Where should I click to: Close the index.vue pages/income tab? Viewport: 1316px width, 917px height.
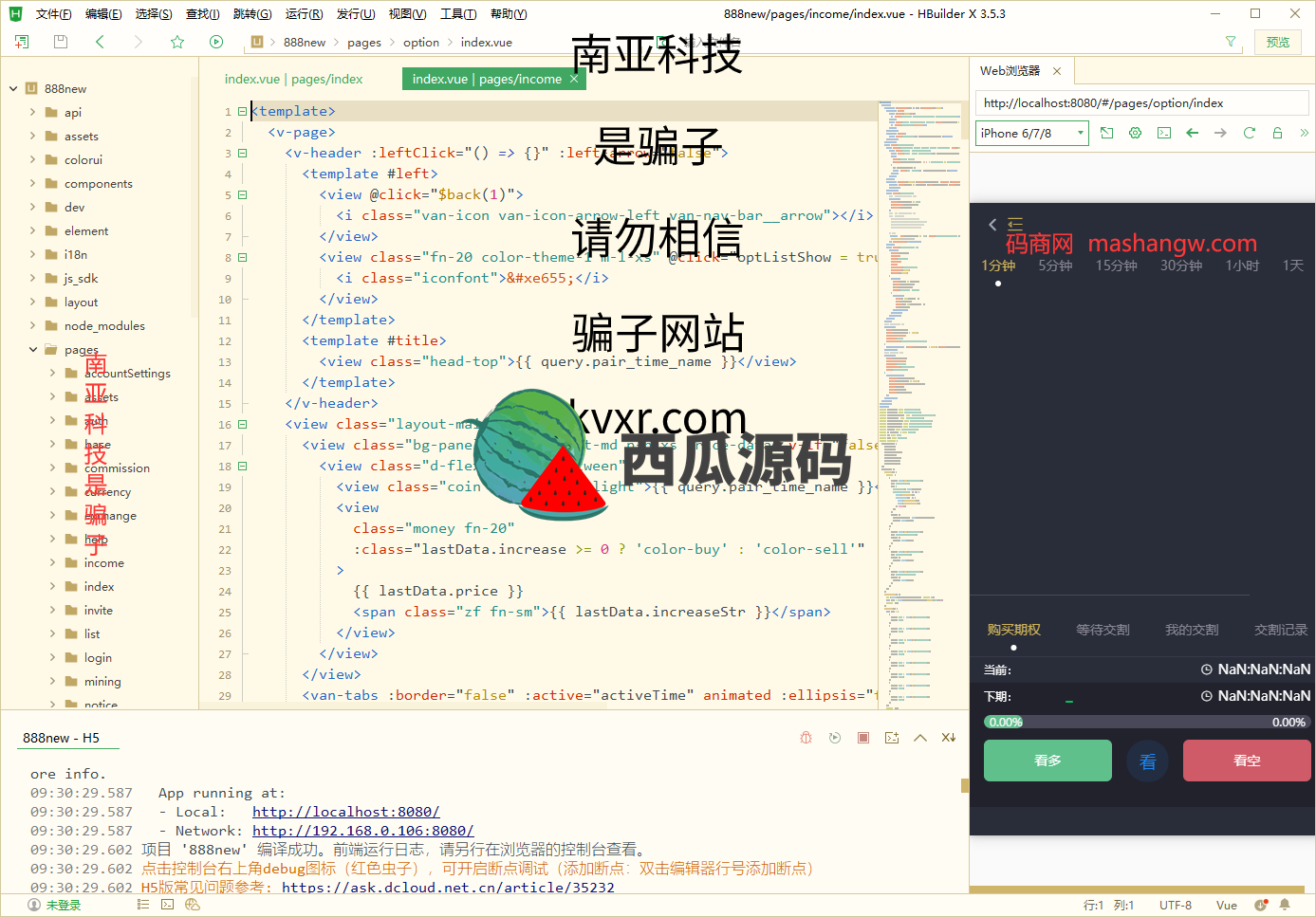574,79
